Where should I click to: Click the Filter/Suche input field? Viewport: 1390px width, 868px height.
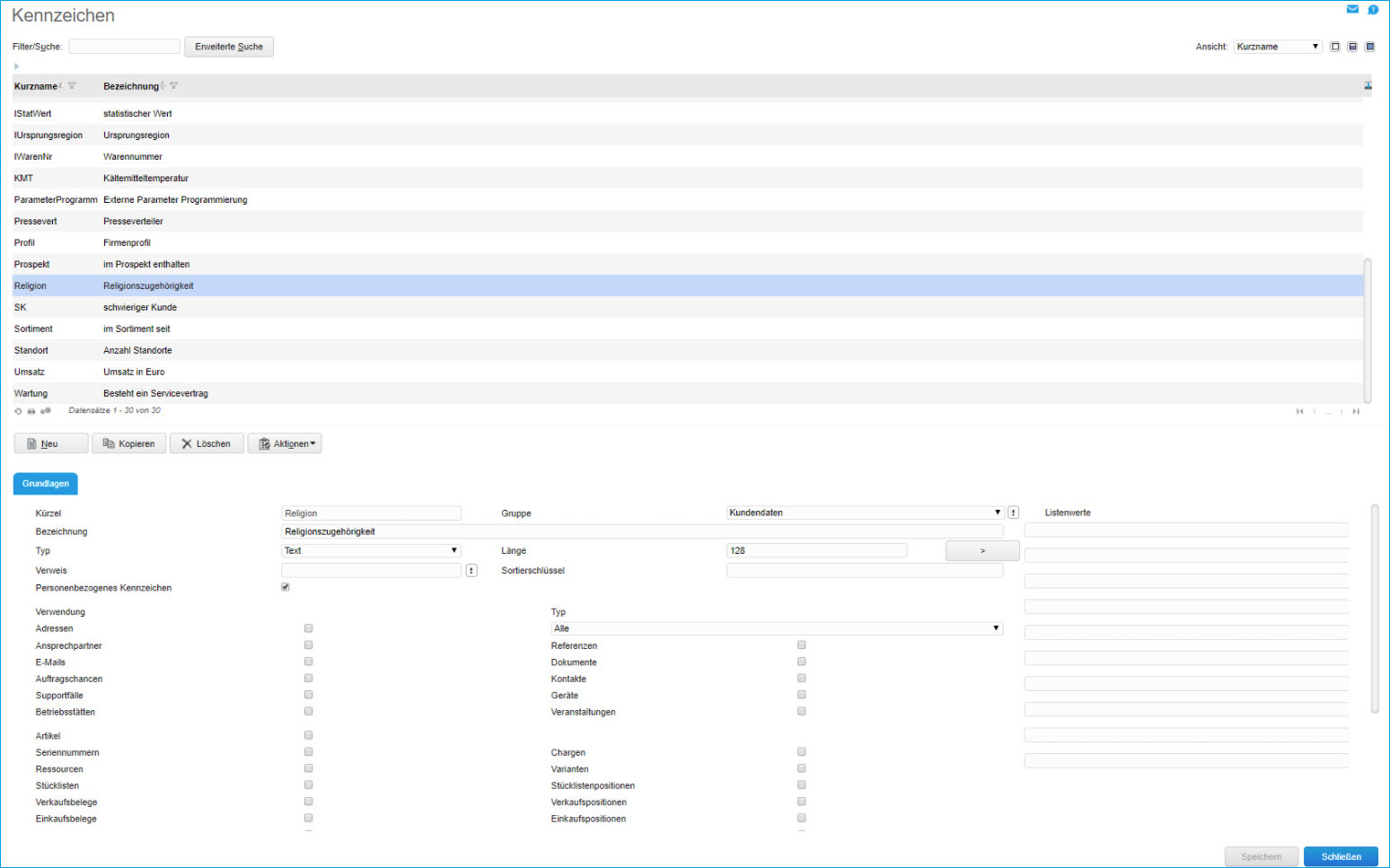124,47
